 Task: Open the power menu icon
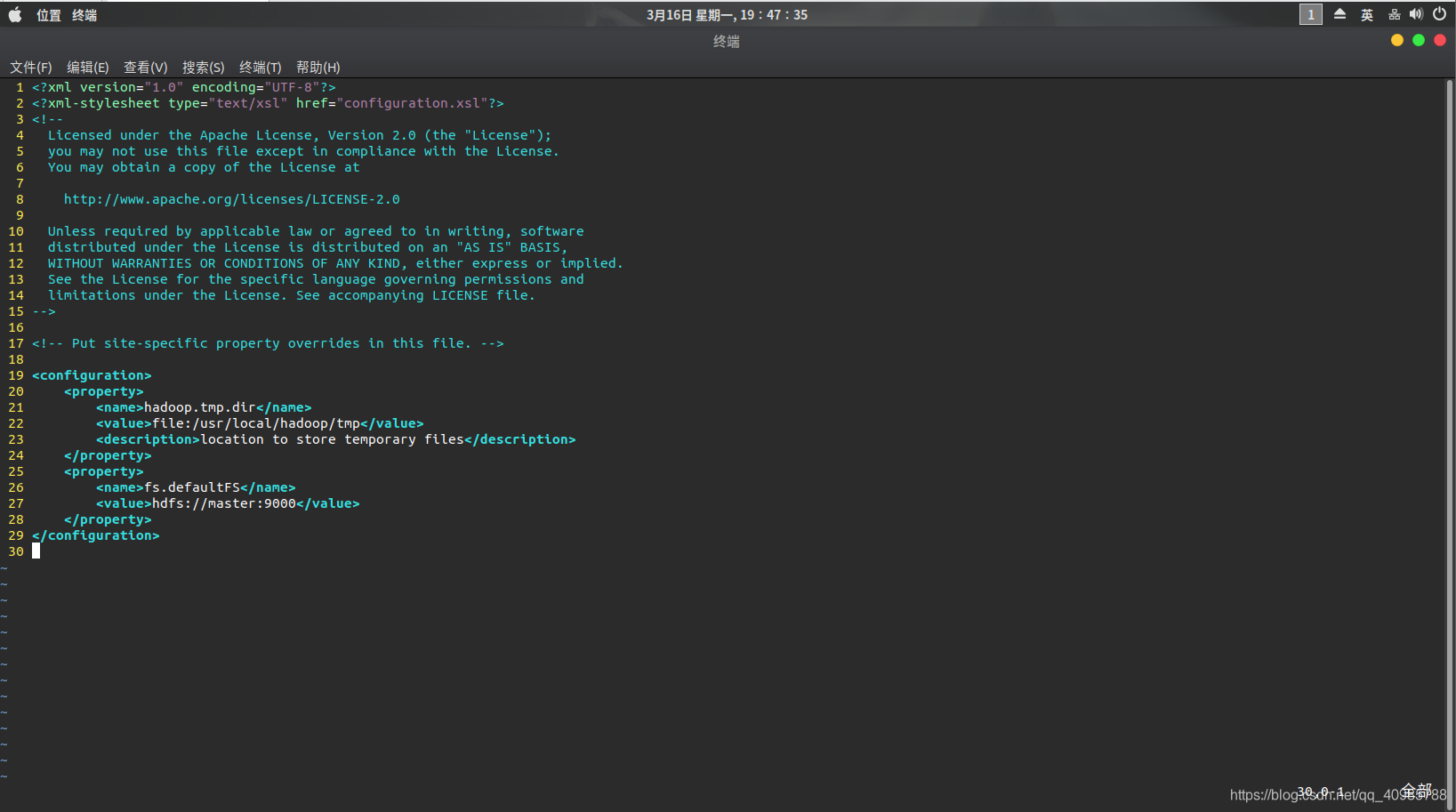(1440, 14)
